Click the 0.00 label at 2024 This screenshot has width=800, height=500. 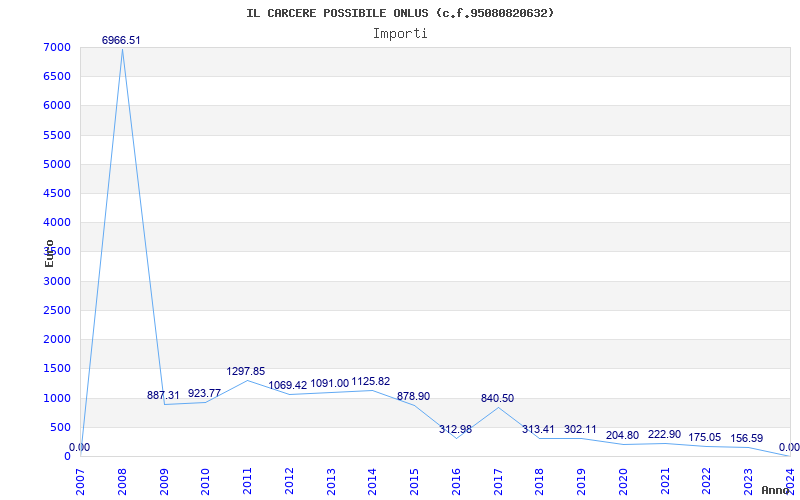[x=789, y=447]
